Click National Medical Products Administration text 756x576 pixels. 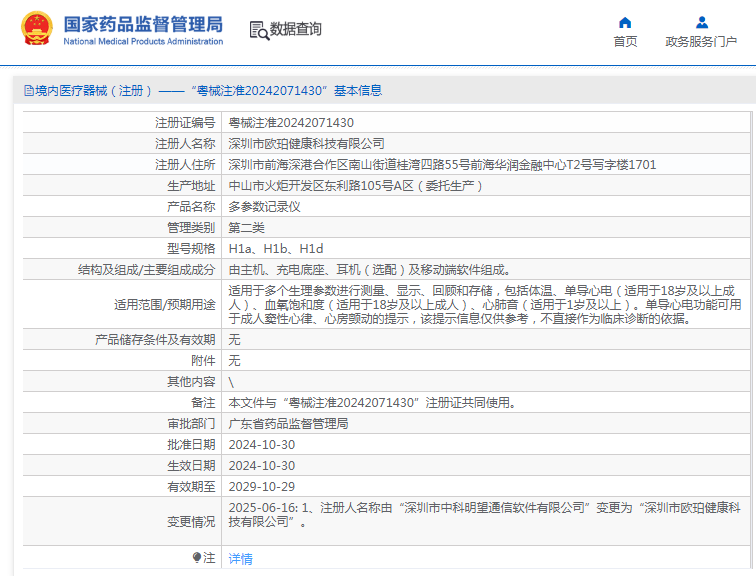click(143, 41)
